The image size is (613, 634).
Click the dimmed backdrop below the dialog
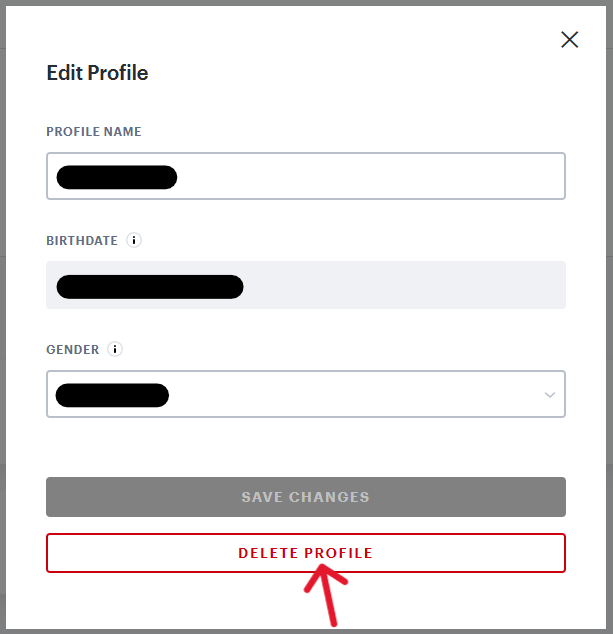point(150,631)
